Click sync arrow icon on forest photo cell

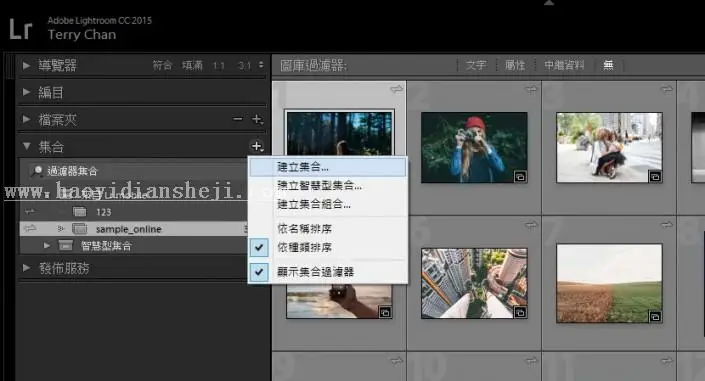pyautogui.click(x=397, y=89)
